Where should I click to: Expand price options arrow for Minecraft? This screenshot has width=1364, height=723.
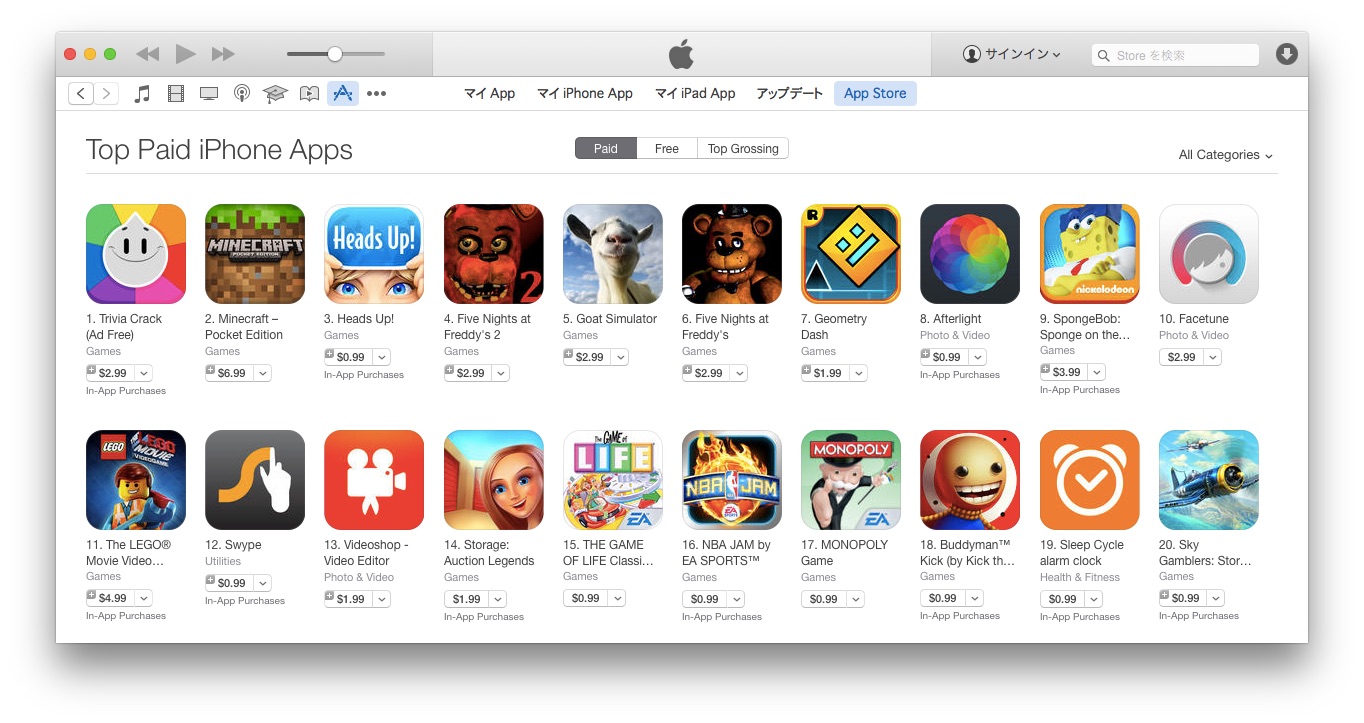tap(262, 373)
